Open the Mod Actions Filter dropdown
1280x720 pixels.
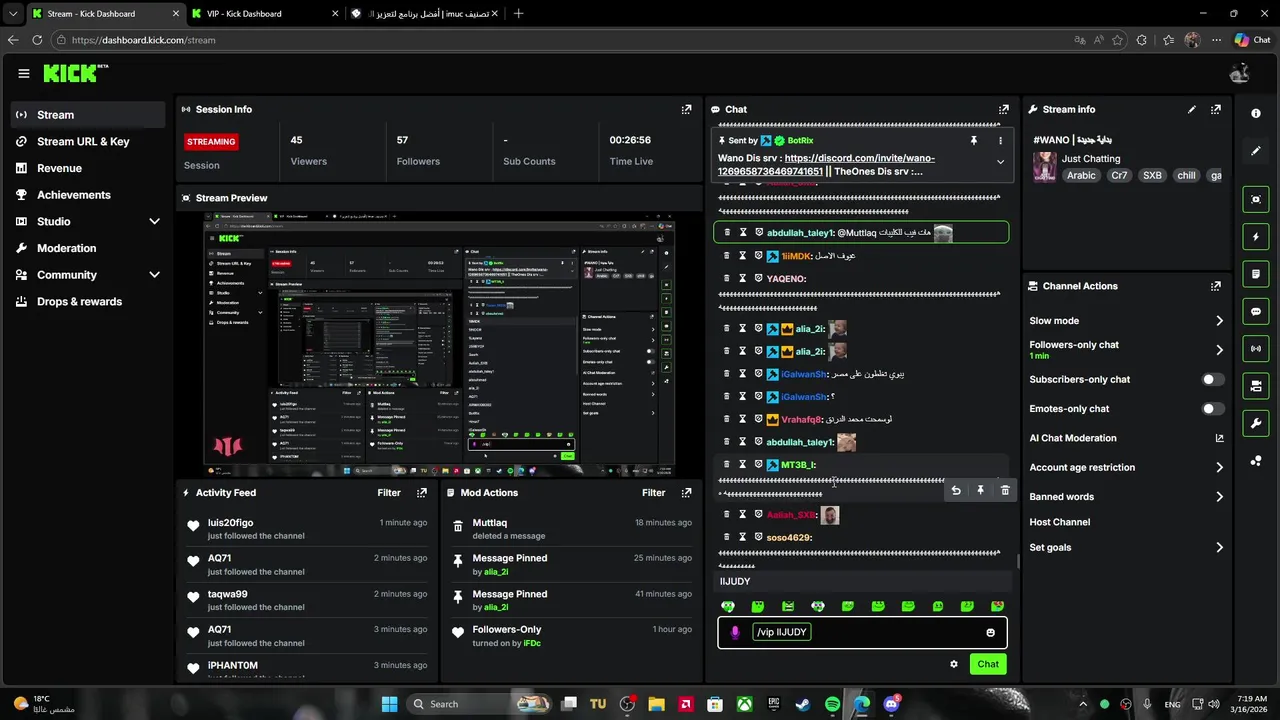tap(653, 492)
